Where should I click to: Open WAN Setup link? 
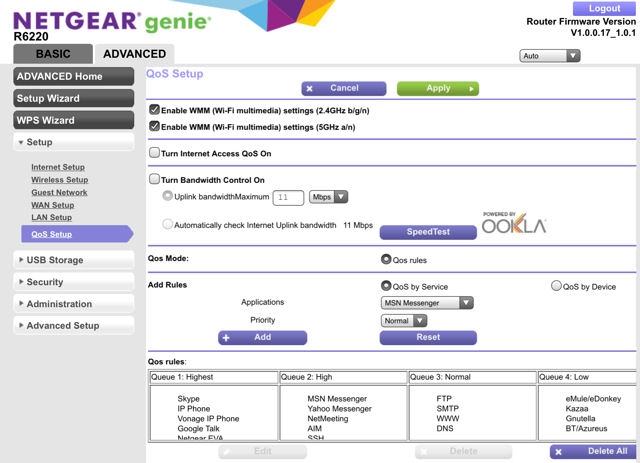pyautogui.click(x=53, y=205)
